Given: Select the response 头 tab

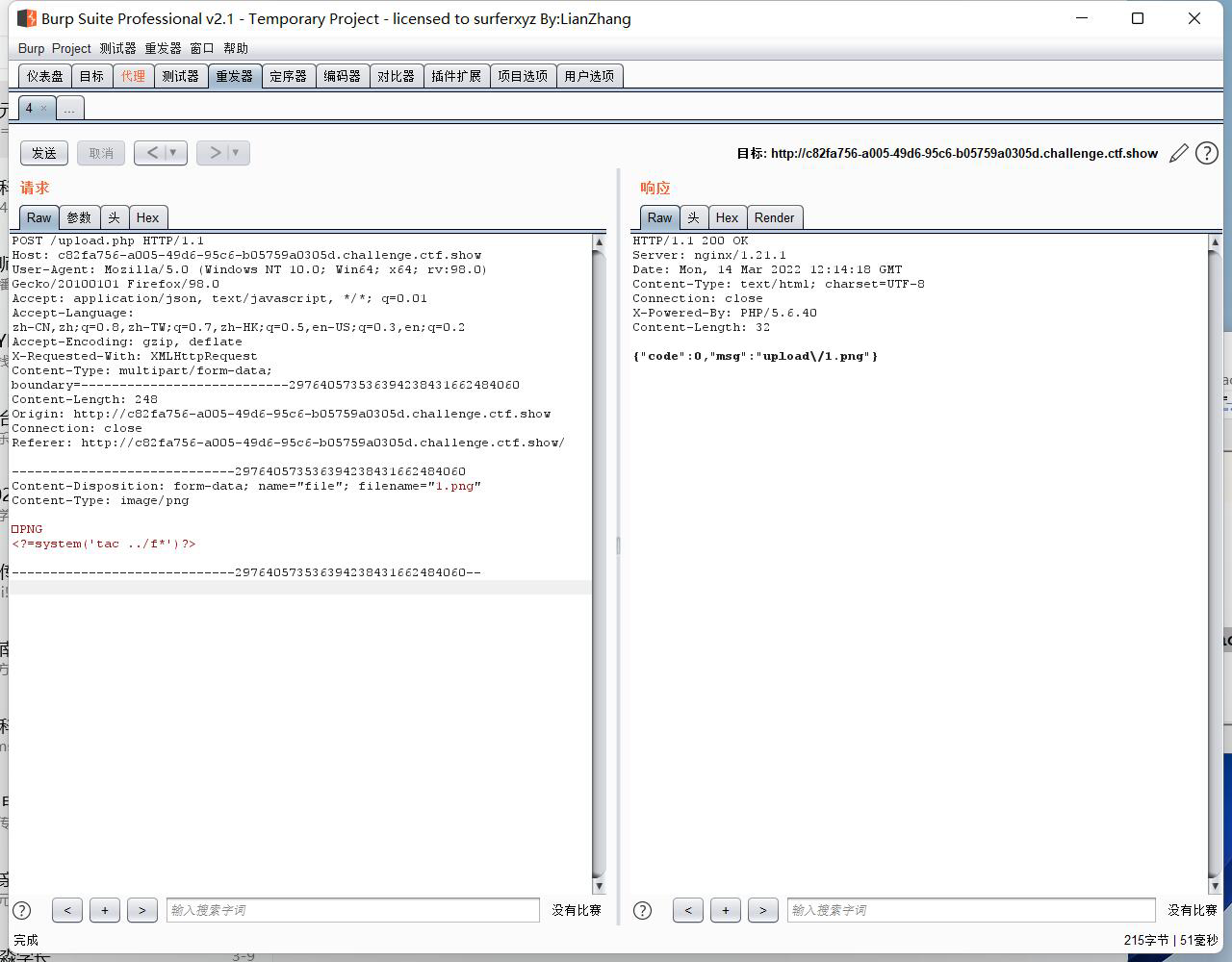Looking at the screenshot, I should [693, 217].
